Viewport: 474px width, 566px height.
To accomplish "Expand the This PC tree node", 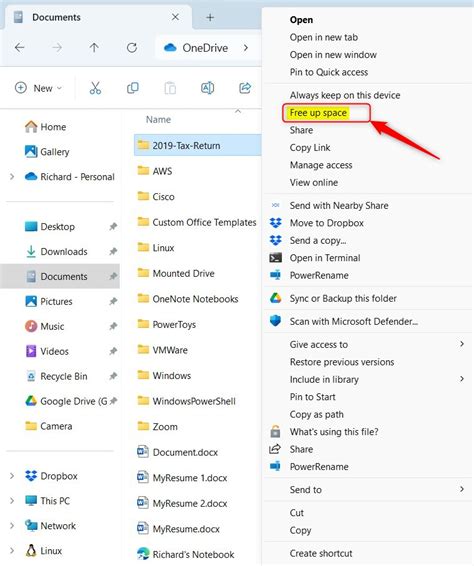I will [x=12, y=501].
